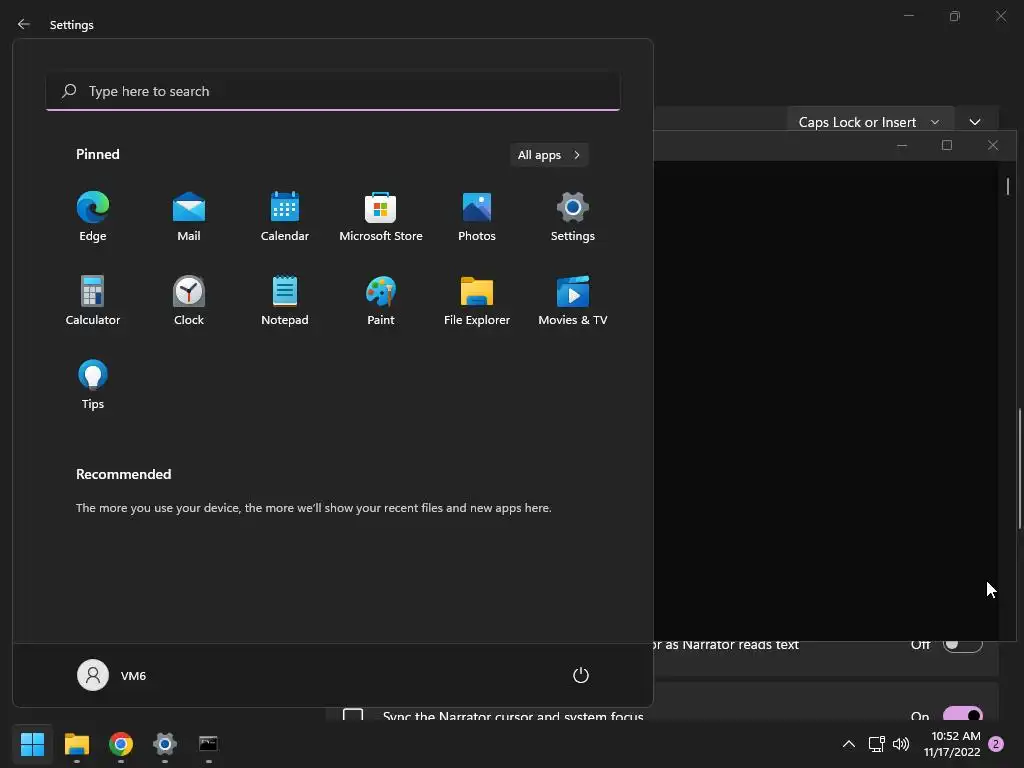Screen dimensions: 1024x768
Task: Minimize the black terminal window
Action: (902, 145)
